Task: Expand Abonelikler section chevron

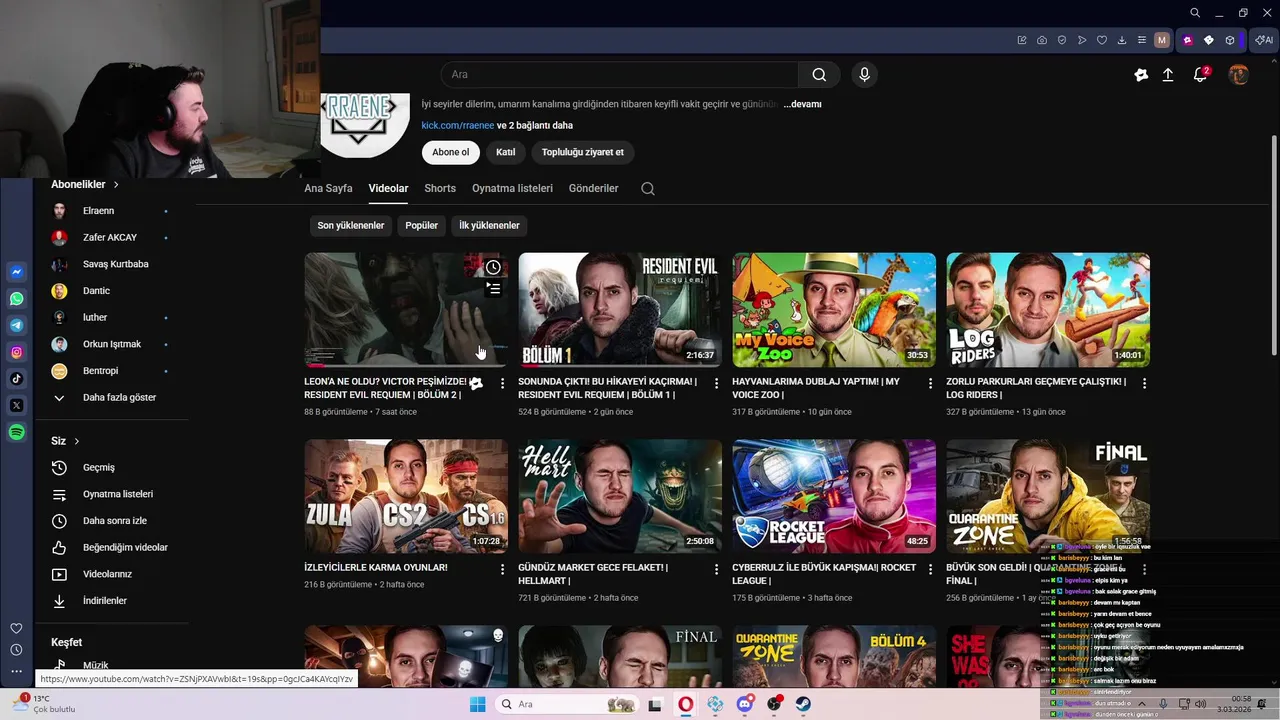Action: pos(116,185)
